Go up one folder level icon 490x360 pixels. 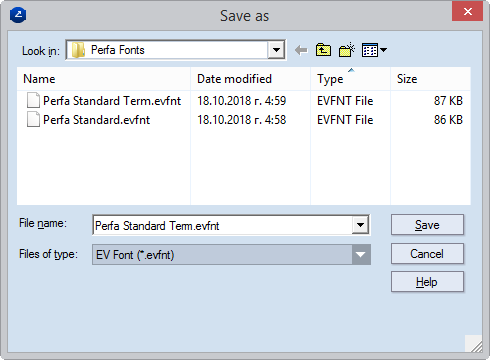click(x=323, y=50)
